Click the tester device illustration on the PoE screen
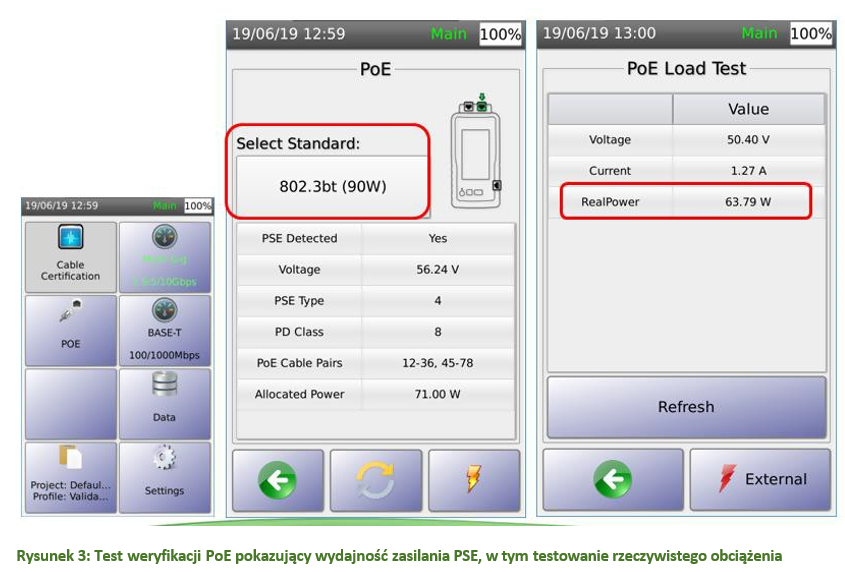Screen dimensions: 845x572 pos(476,151)
